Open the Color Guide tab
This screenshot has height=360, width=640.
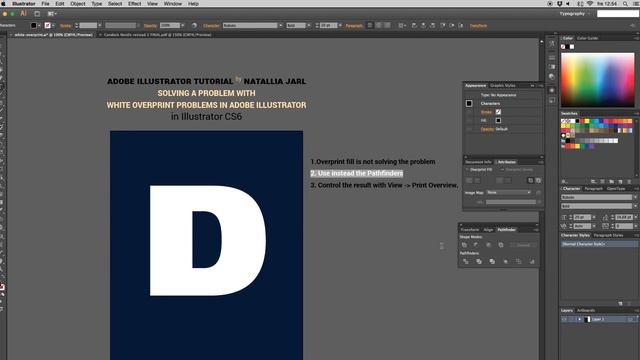pyautogui.click(x=587, y=38)
